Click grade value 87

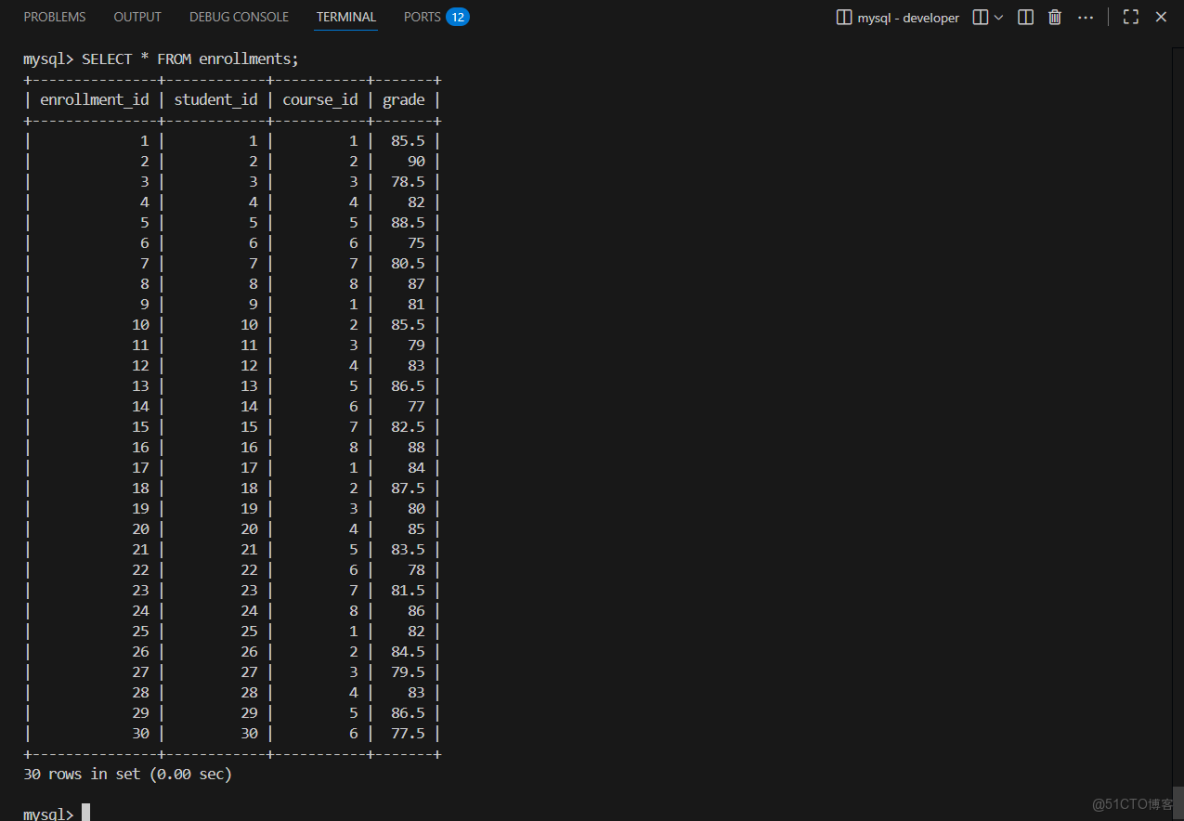[x=416, y=283]
